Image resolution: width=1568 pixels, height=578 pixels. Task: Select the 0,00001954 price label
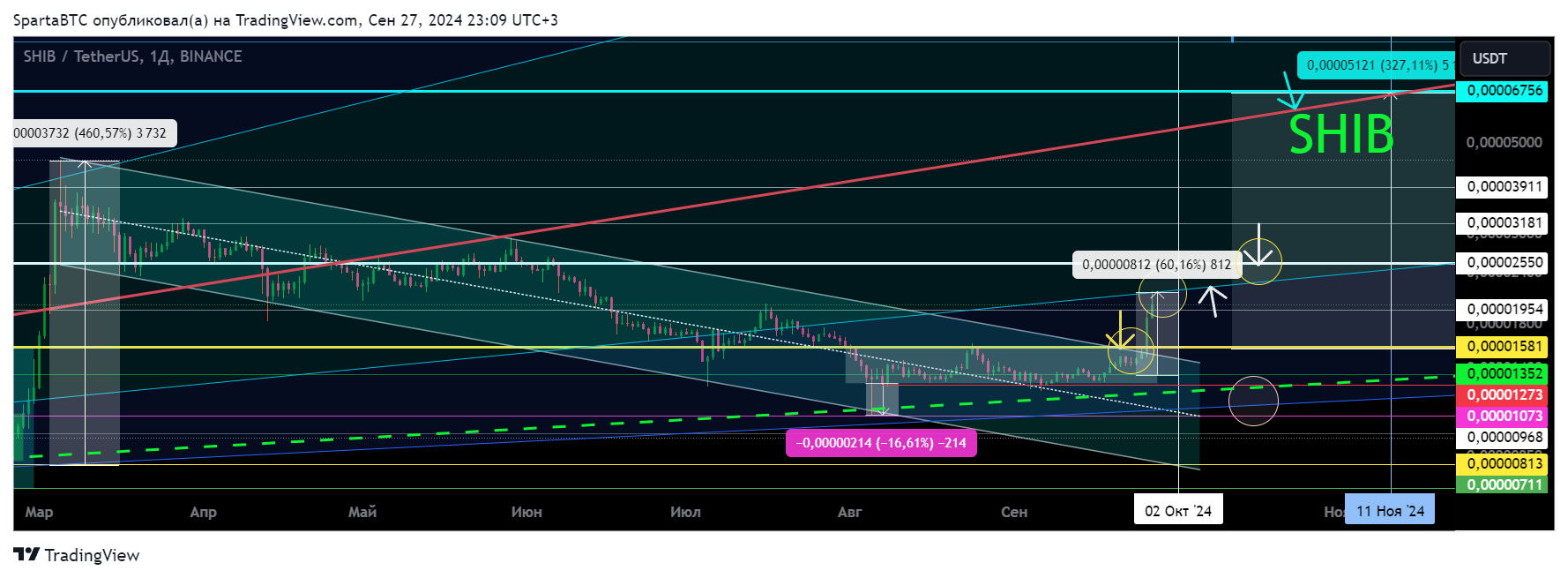[x=1502, y=310]
